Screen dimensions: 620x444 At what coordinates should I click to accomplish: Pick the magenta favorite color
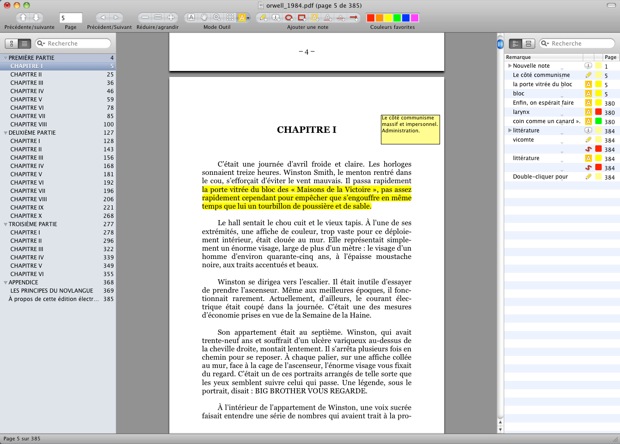point(414,18)
